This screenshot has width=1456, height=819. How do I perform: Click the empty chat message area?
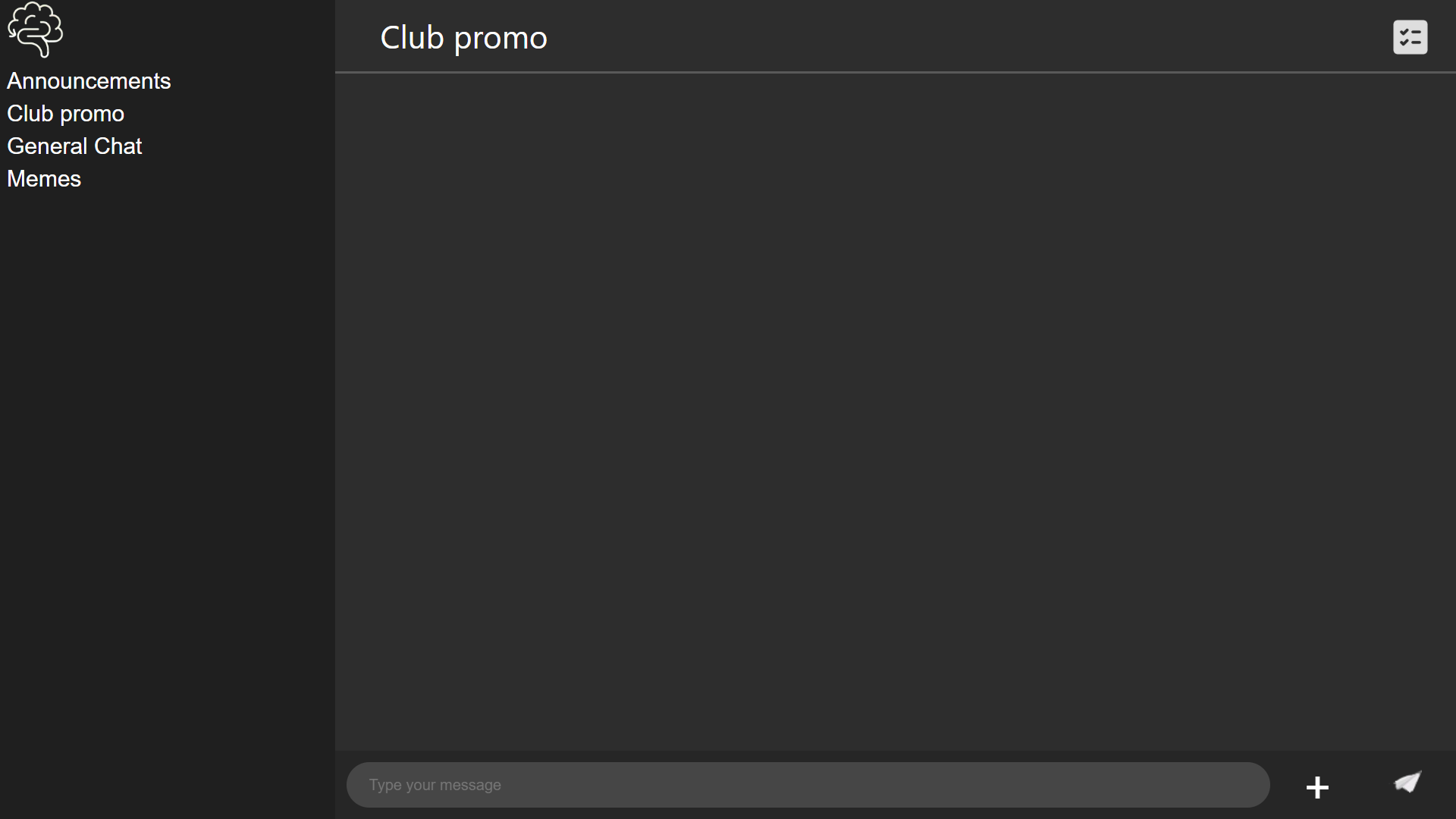[x=895, y=412]
